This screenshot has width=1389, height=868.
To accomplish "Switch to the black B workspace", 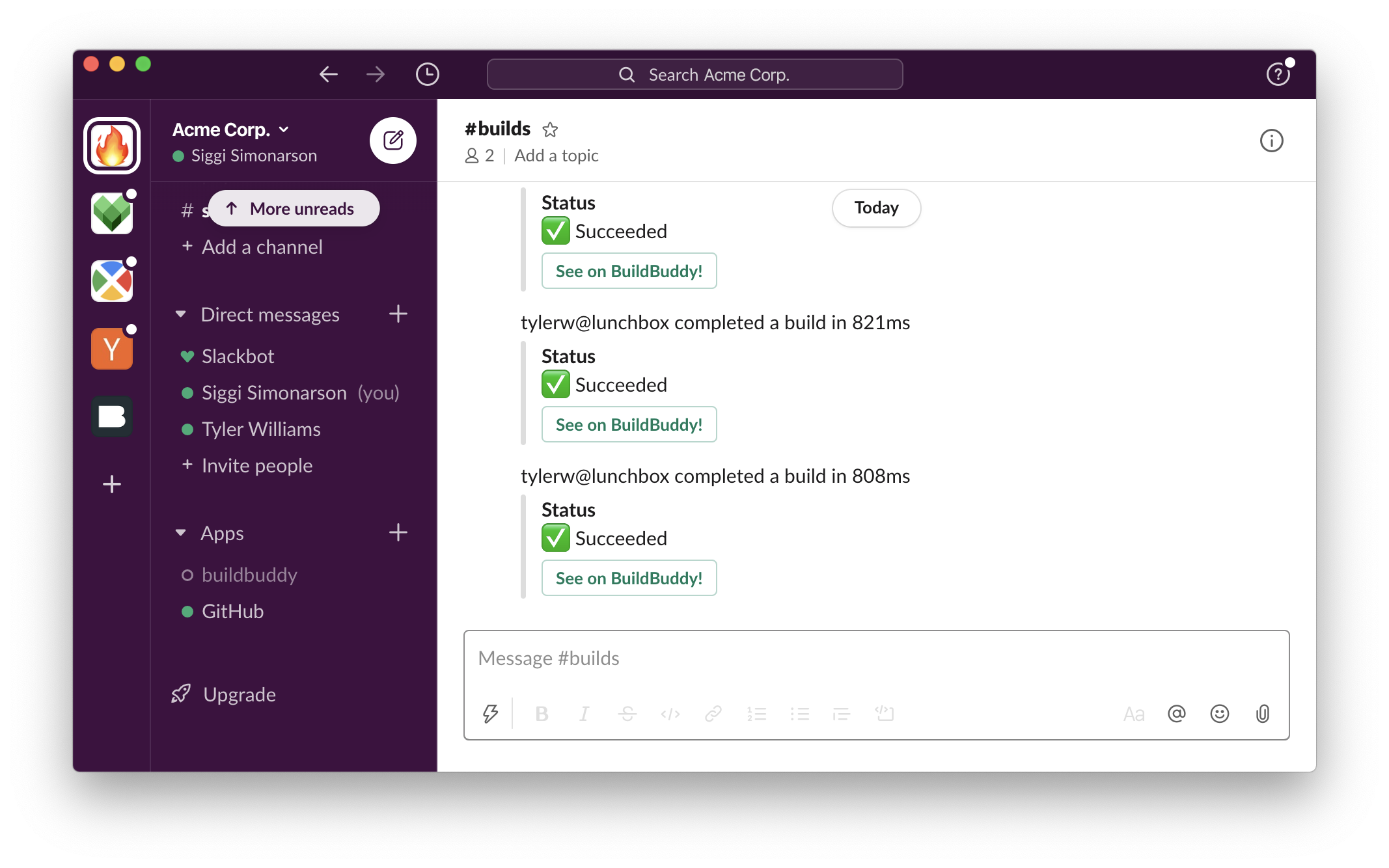I will [112, 416].
